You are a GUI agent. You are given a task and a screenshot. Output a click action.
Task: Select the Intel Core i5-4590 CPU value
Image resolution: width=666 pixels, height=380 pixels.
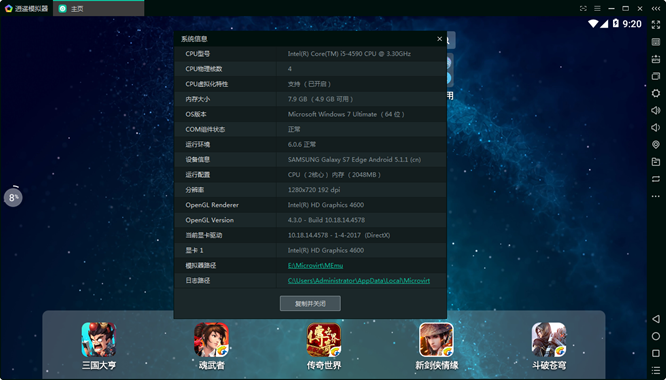click(349, 54)
